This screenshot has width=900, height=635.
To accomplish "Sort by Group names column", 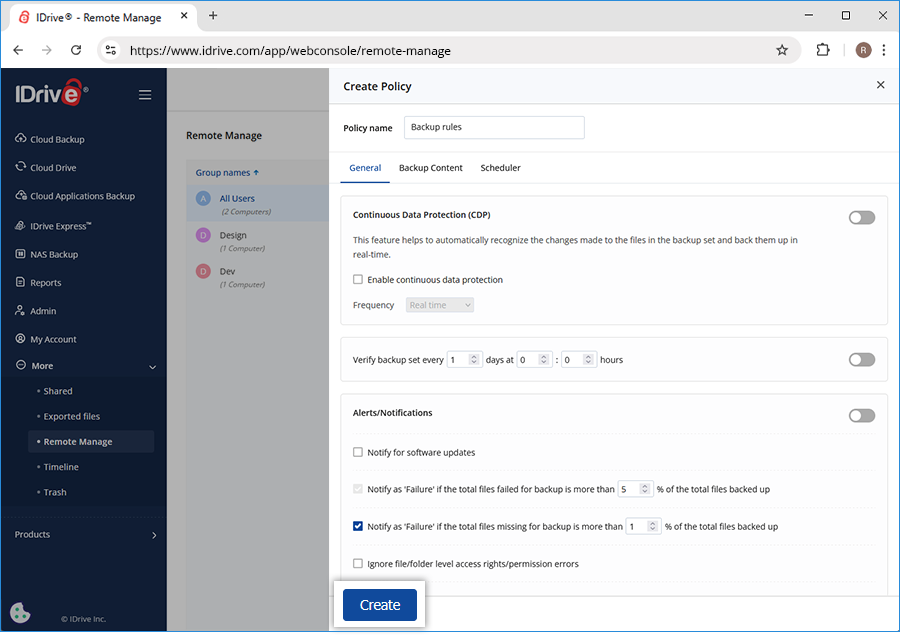I will pyautogui.click(x=227, y=172).
